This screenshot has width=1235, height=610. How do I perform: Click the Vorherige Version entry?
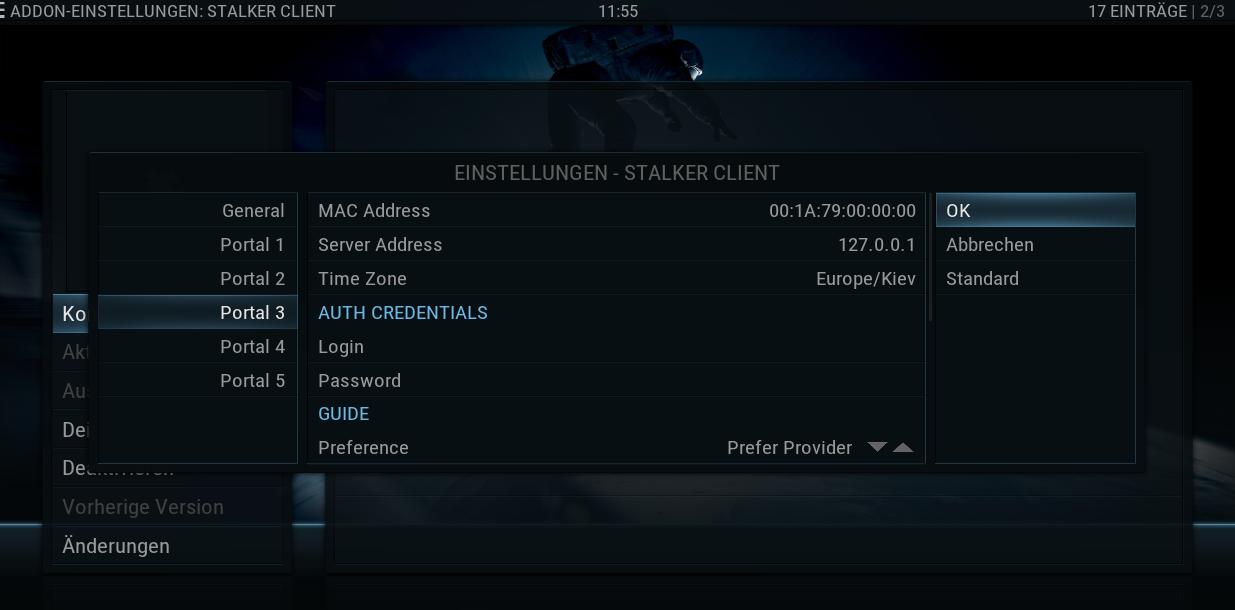click(x=168, y=507)
